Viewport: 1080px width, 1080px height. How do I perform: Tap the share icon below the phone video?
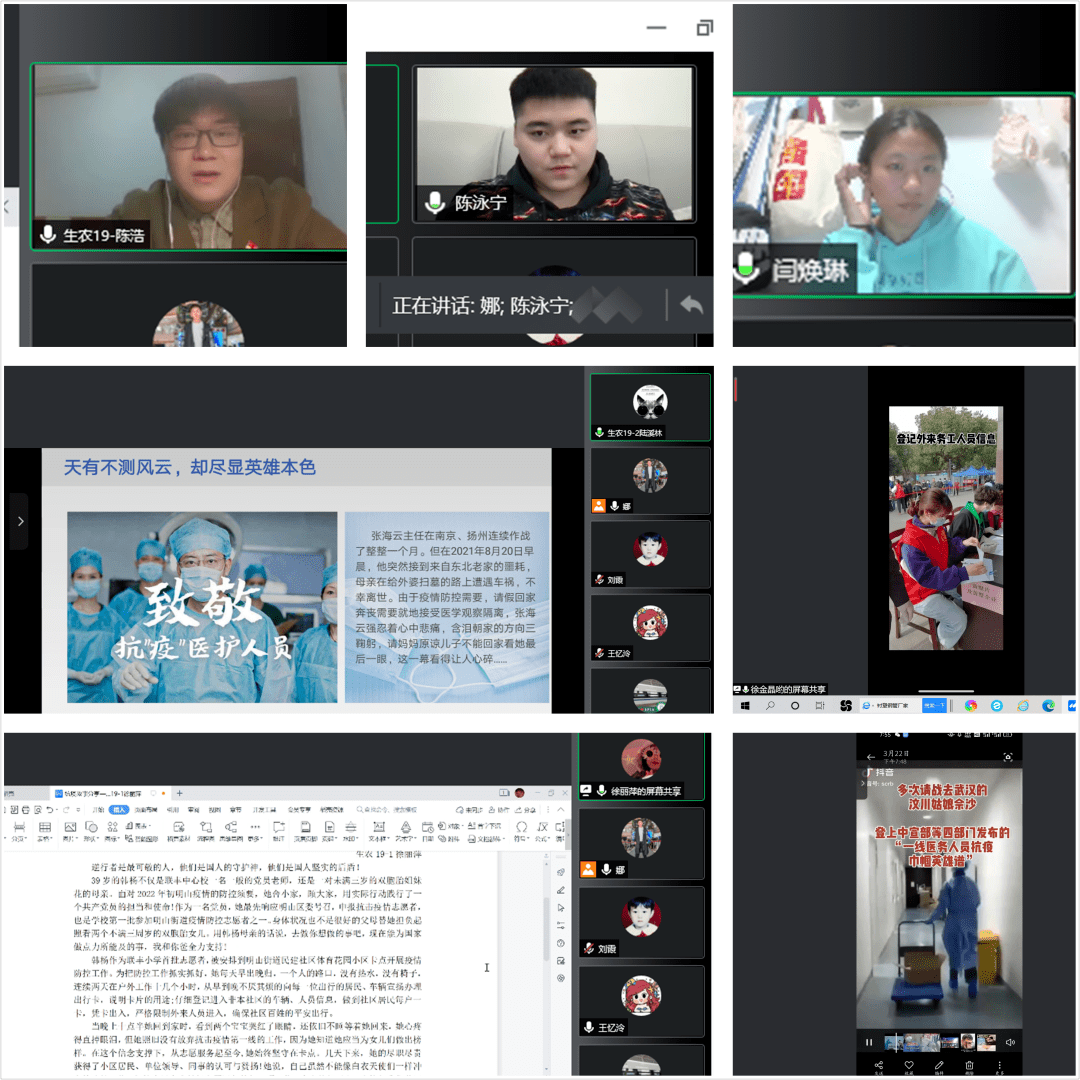pos(879,1066)
